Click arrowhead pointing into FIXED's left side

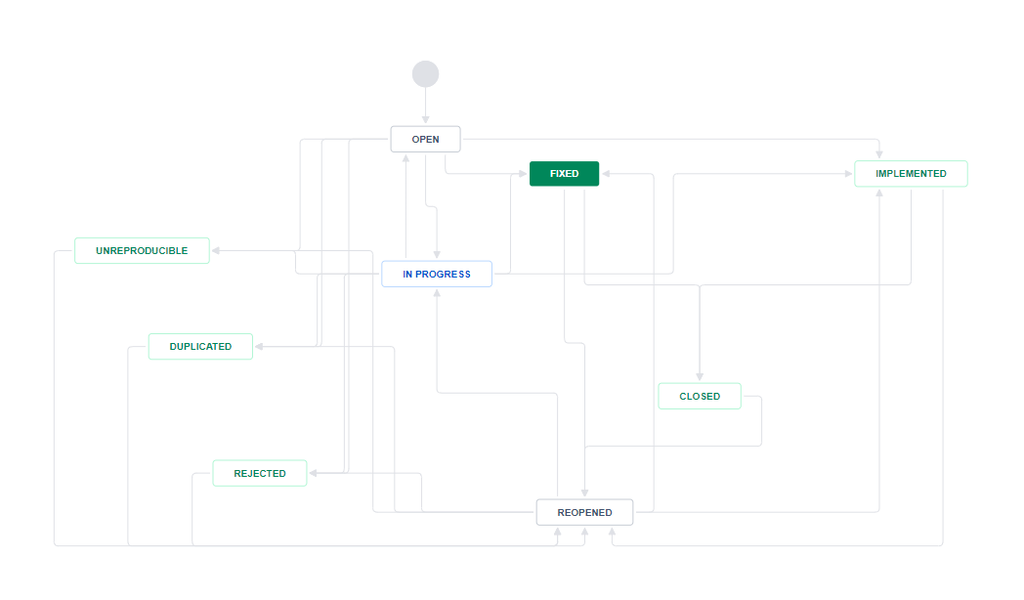522,174
